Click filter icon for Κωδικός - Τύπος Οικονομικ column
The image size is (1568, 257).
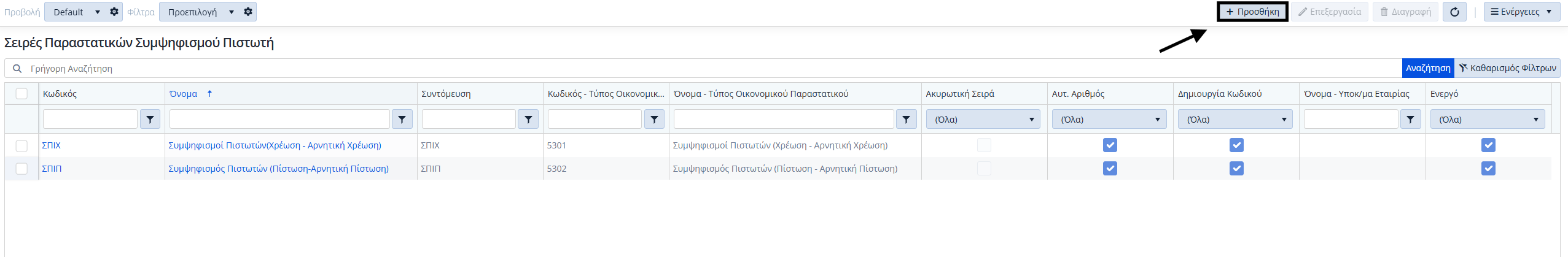tap(654, 119)
